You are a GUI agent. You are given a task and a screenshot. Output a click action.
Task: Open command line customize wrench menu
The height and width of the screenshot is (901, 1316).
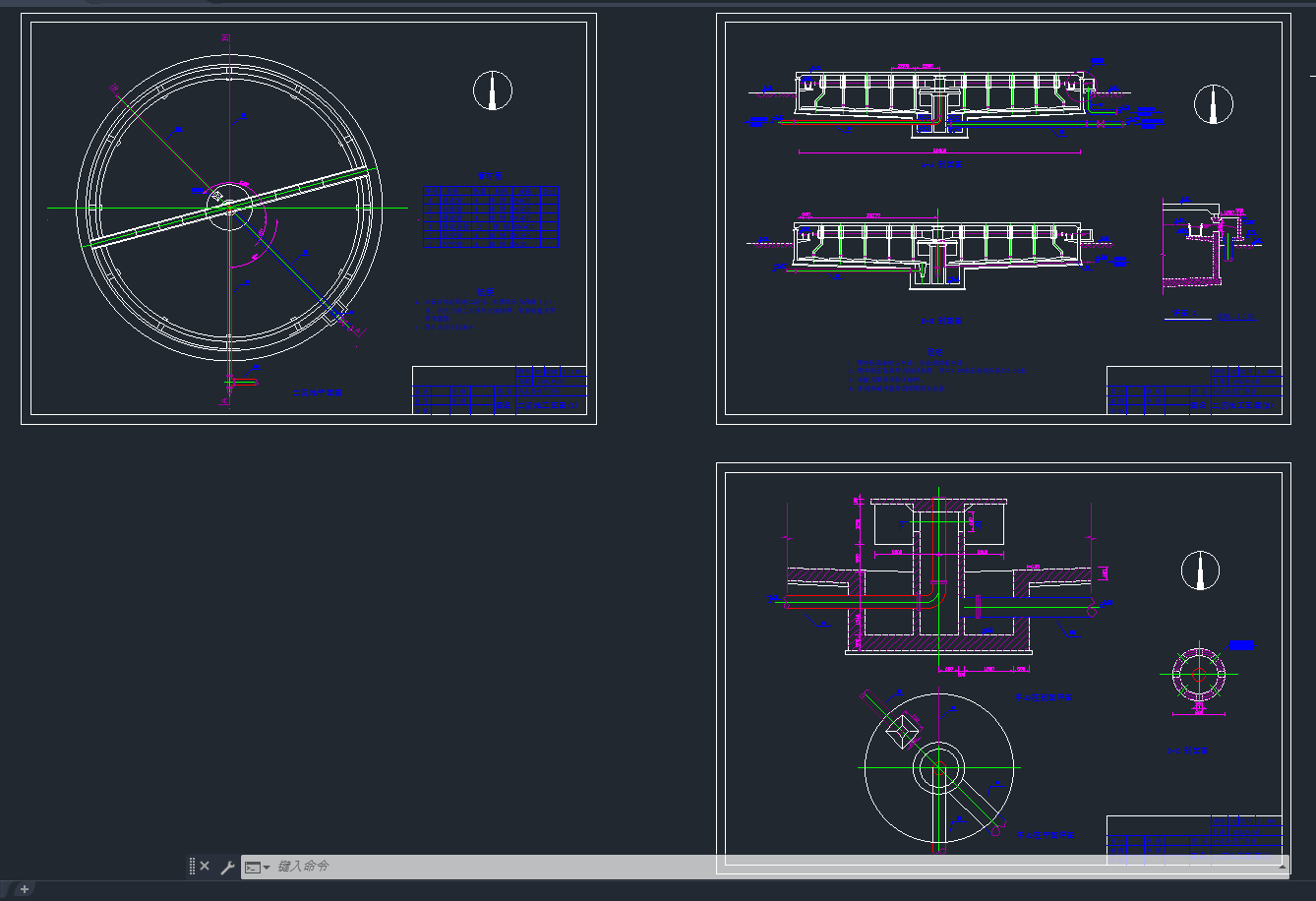tap(226, 867)
